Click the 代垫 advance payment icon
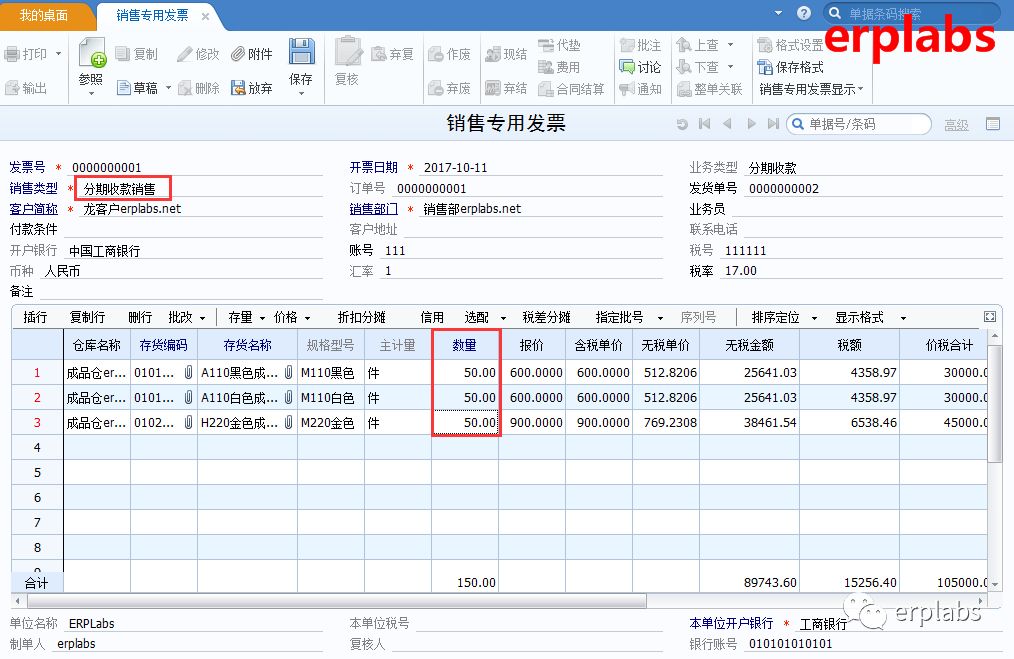 tap(546, 45)
